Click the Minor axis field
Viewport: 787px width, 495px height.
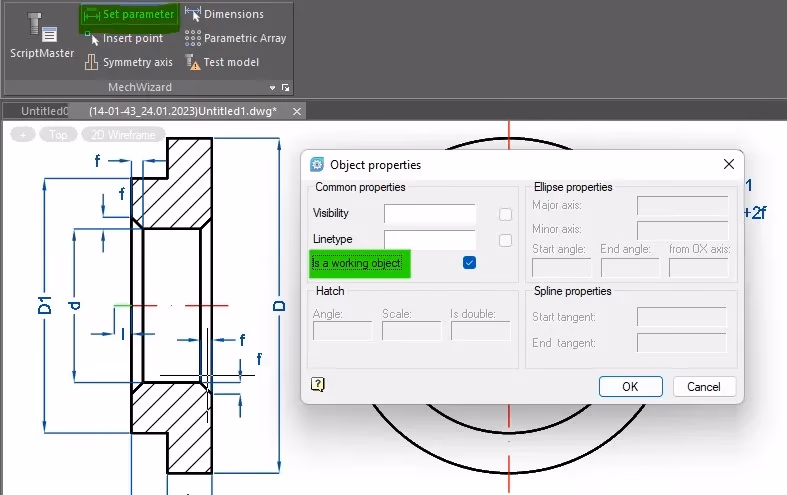click(x=682, y=230)
